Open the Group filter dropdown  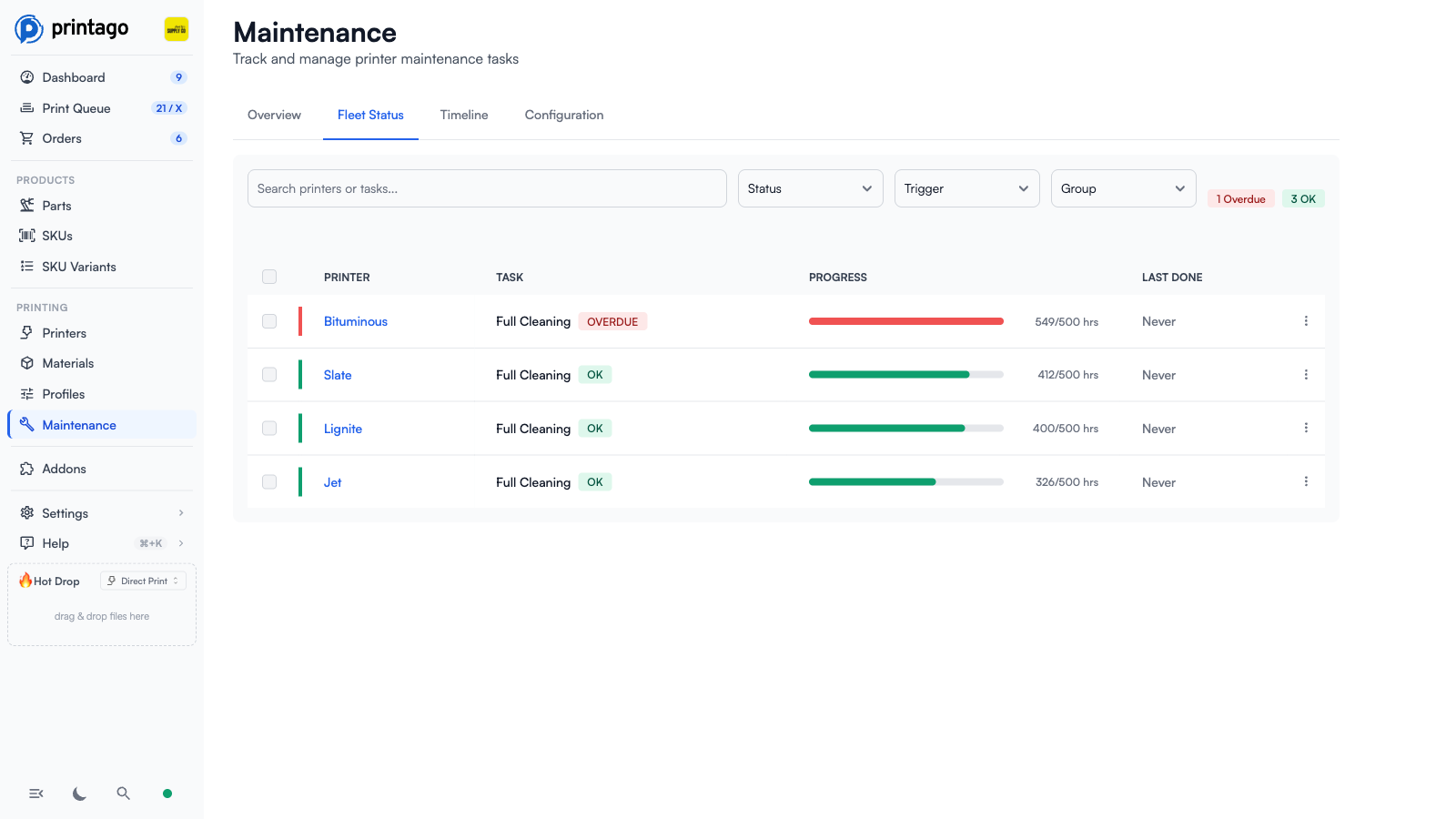coord(1124,188)
